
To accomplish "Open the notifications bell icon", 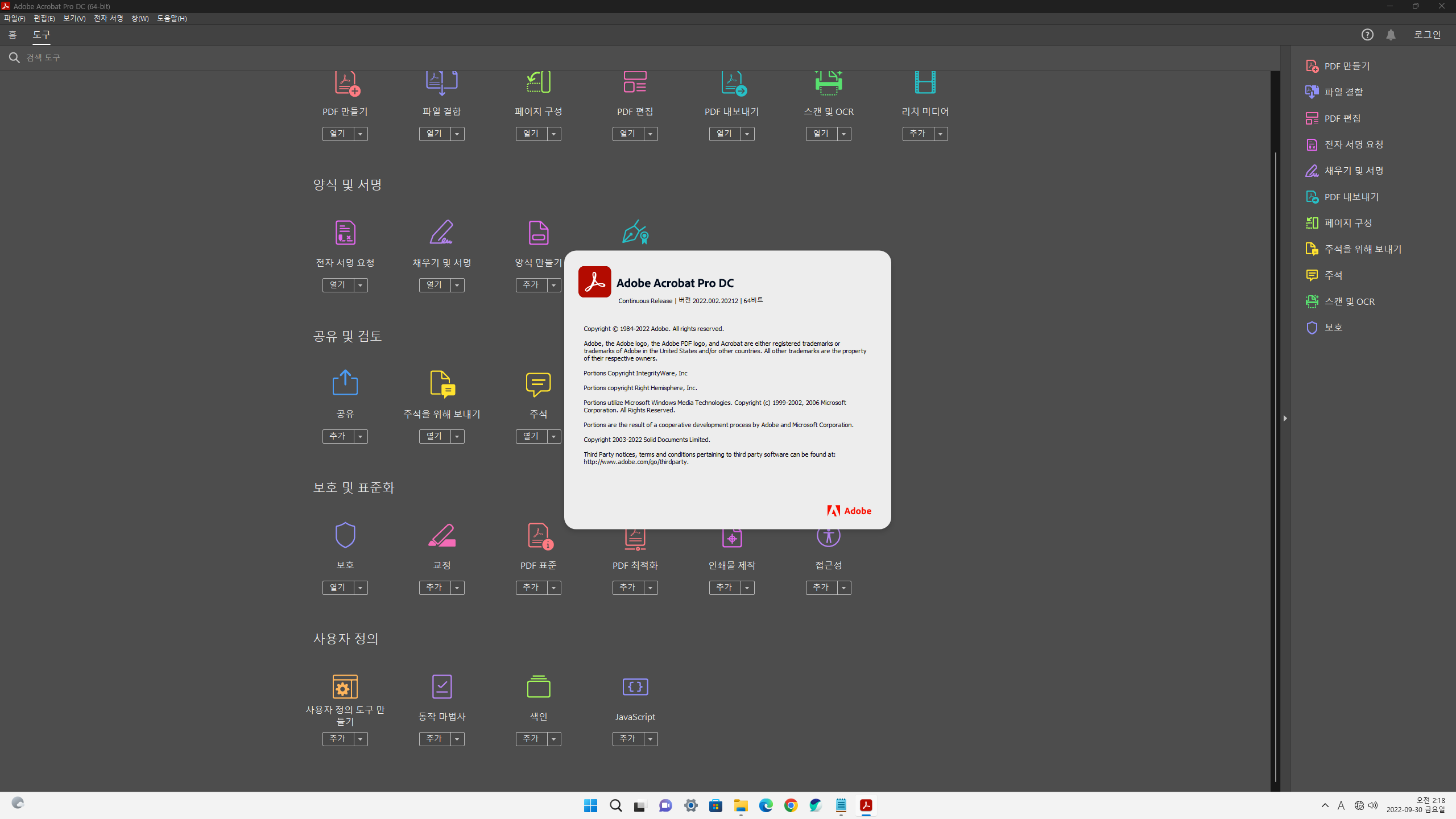I will (x=1391, y=35).
